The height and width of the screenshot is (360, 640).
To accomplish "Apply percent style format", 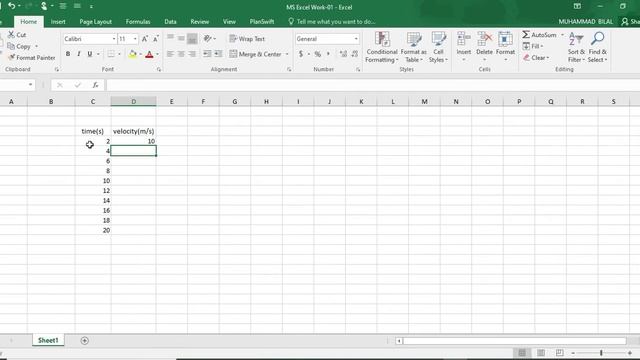I will pyautogui.click(x=318, y=54).
